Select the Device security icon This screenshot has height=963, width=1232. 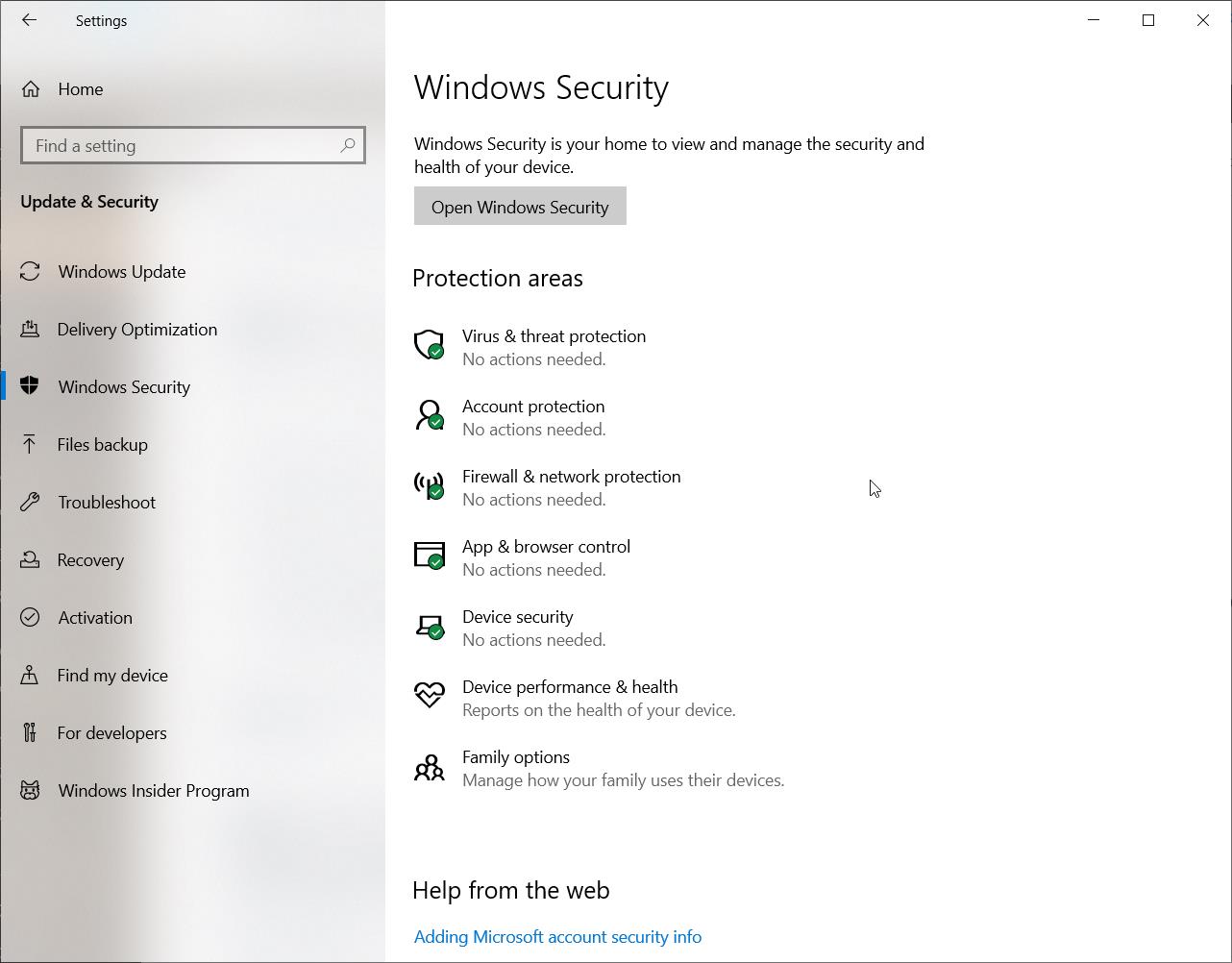click(429, 627)
